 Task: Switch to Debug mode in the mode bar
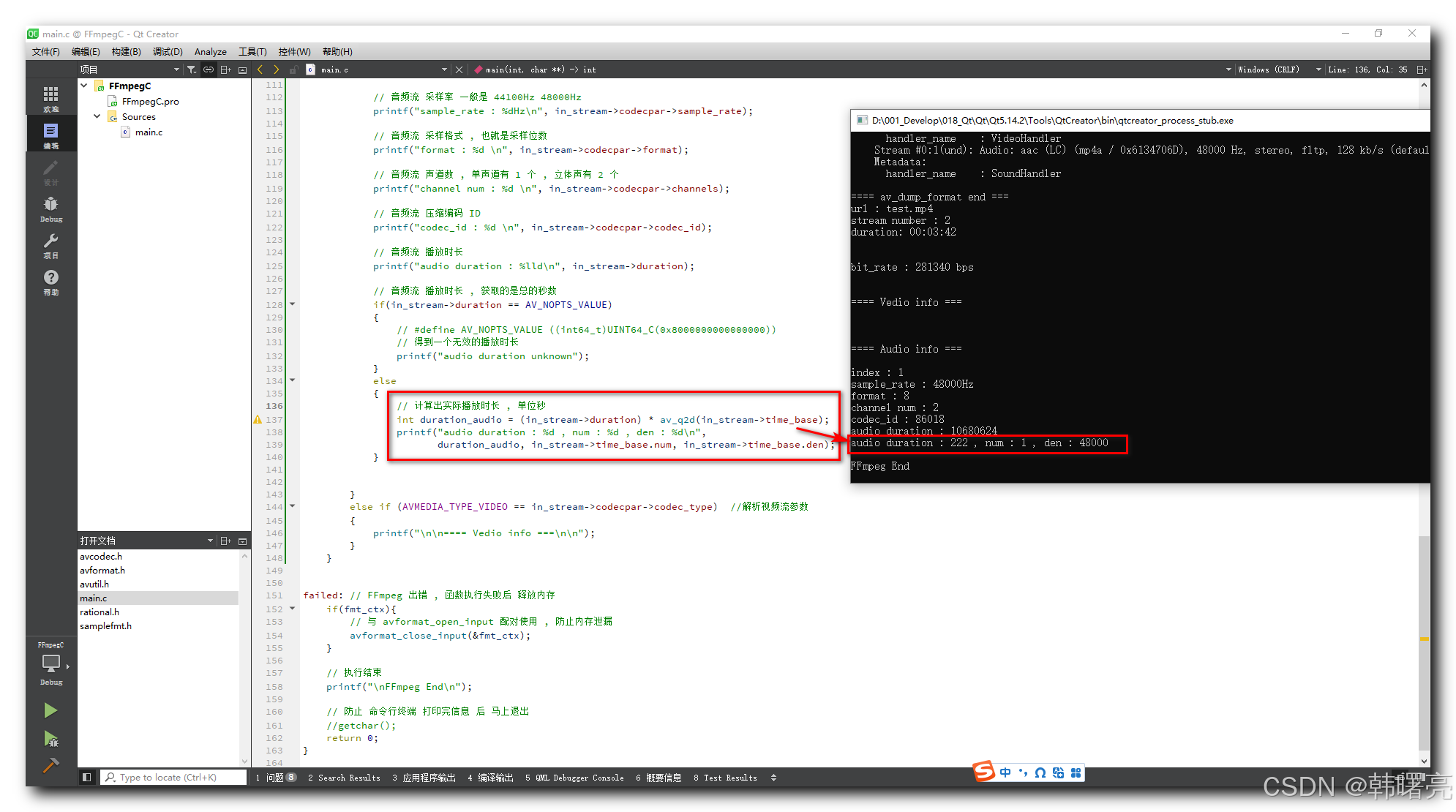point(50,208)
